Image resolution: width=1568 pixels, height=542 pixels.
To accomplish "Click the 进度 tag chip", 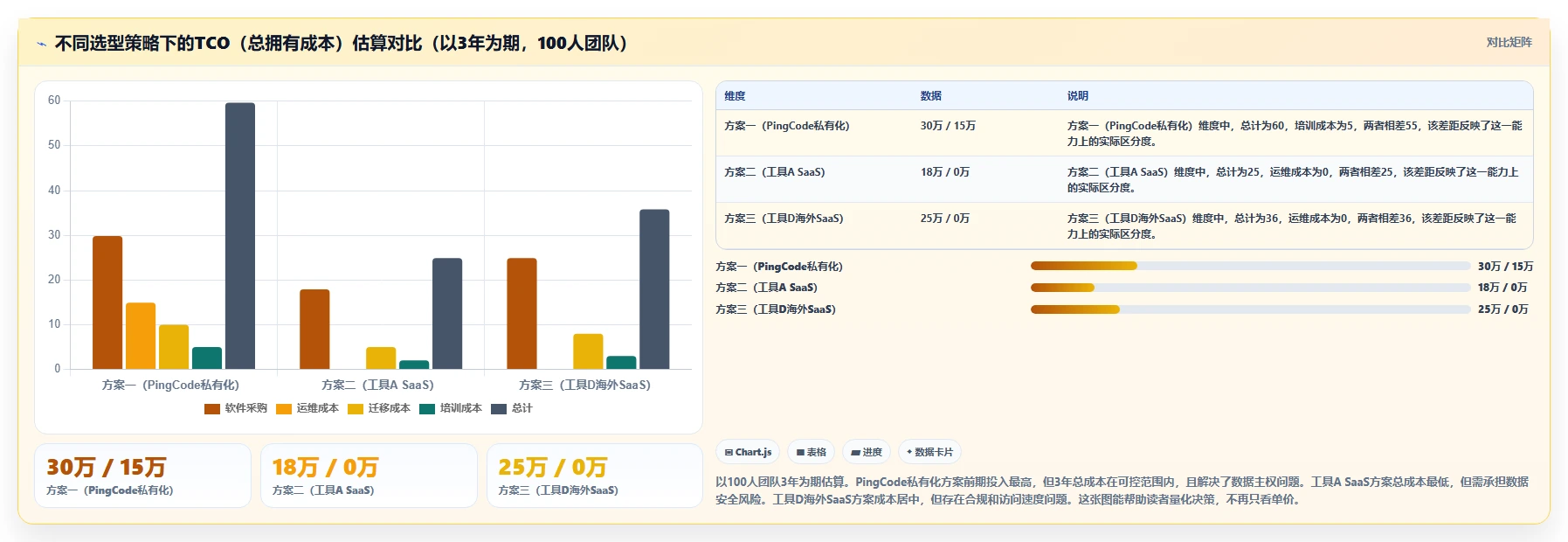I will (867, 452).
